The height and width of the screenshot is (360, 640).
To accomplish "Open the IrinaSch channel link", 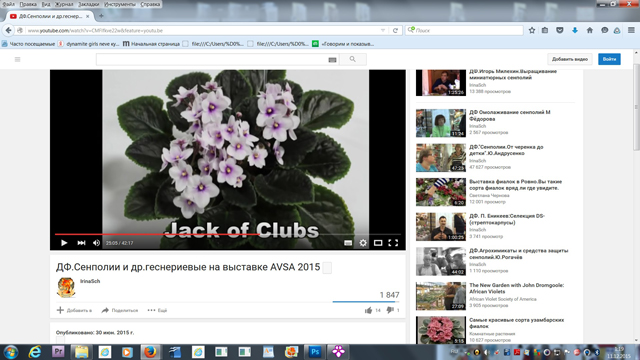I will point(90,281).
